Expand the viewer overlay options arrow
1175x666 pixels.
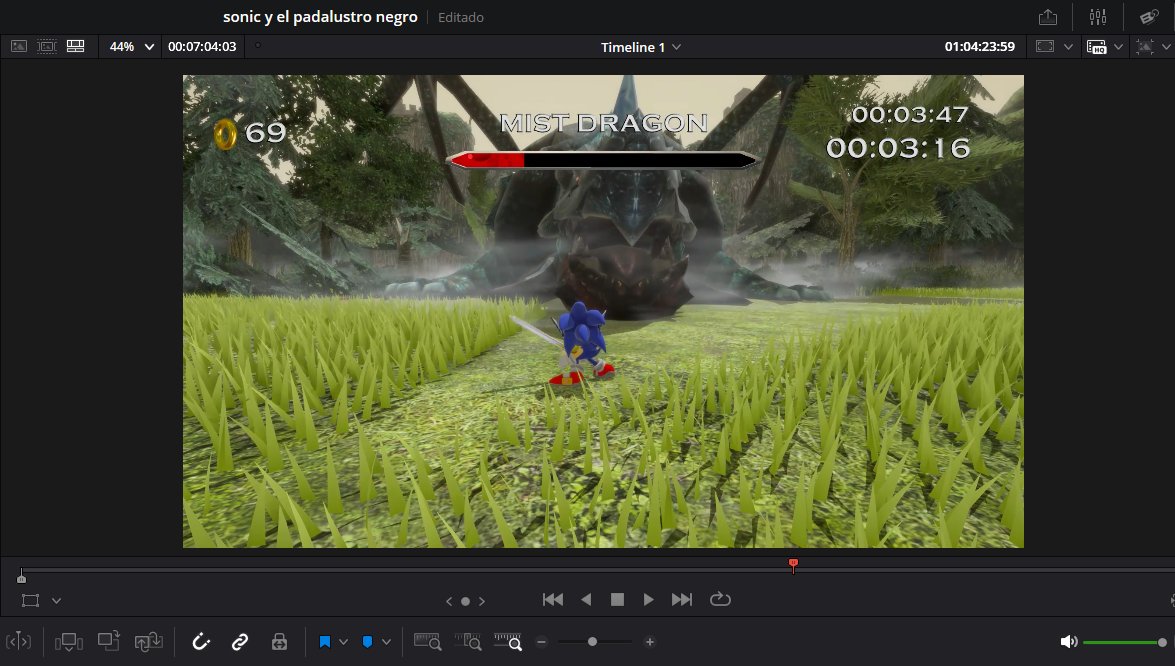(1069, 46)
